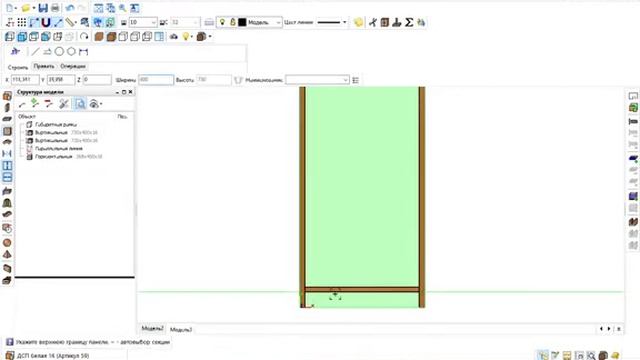The height and width of the screenshot is (360, 640).
Task: Click the brown textured cube material icon
Action: [x=201, y=36]
